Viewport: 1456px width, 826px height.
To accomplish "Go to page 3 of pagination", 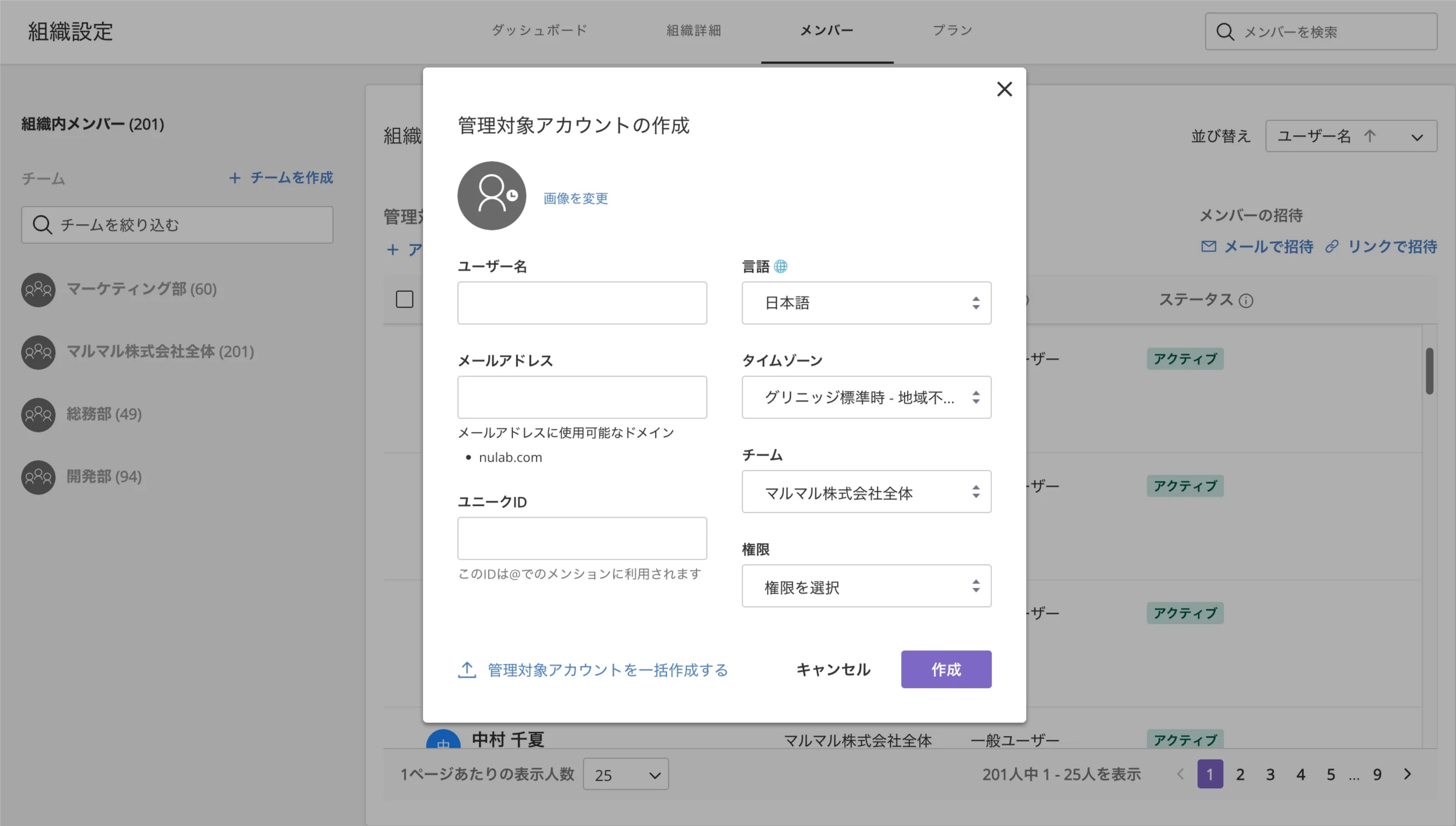I will coord(1270,774).
